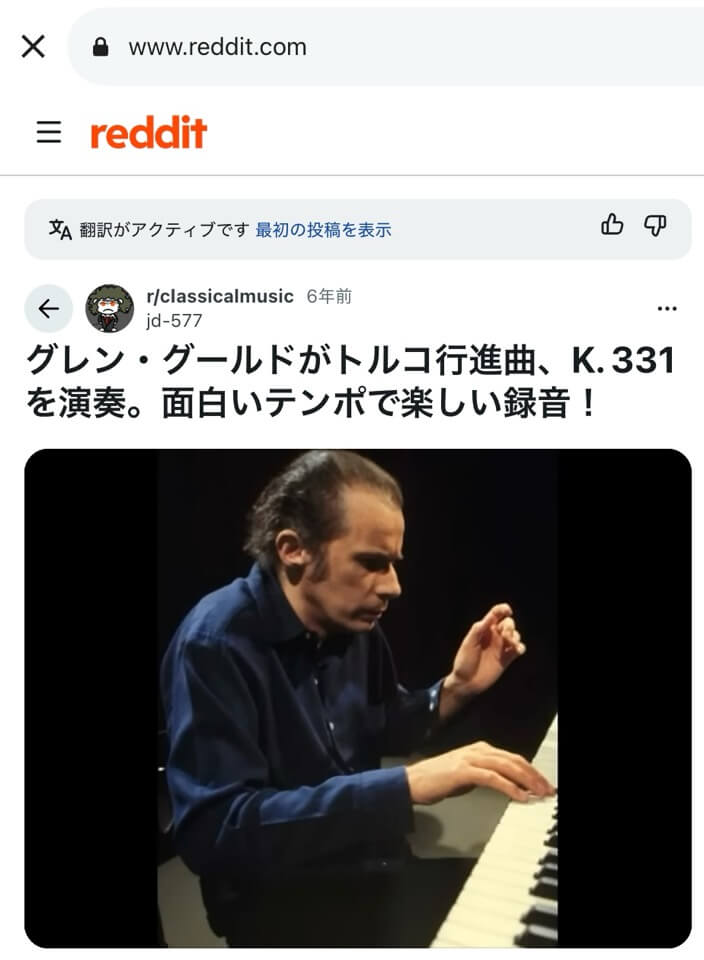Open the r/classicalmusic community avatar

[x=110, y=309]
